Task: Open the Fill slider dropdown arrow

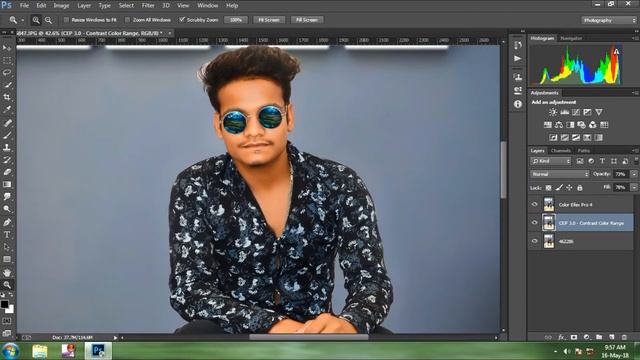Action: point(634,187)
